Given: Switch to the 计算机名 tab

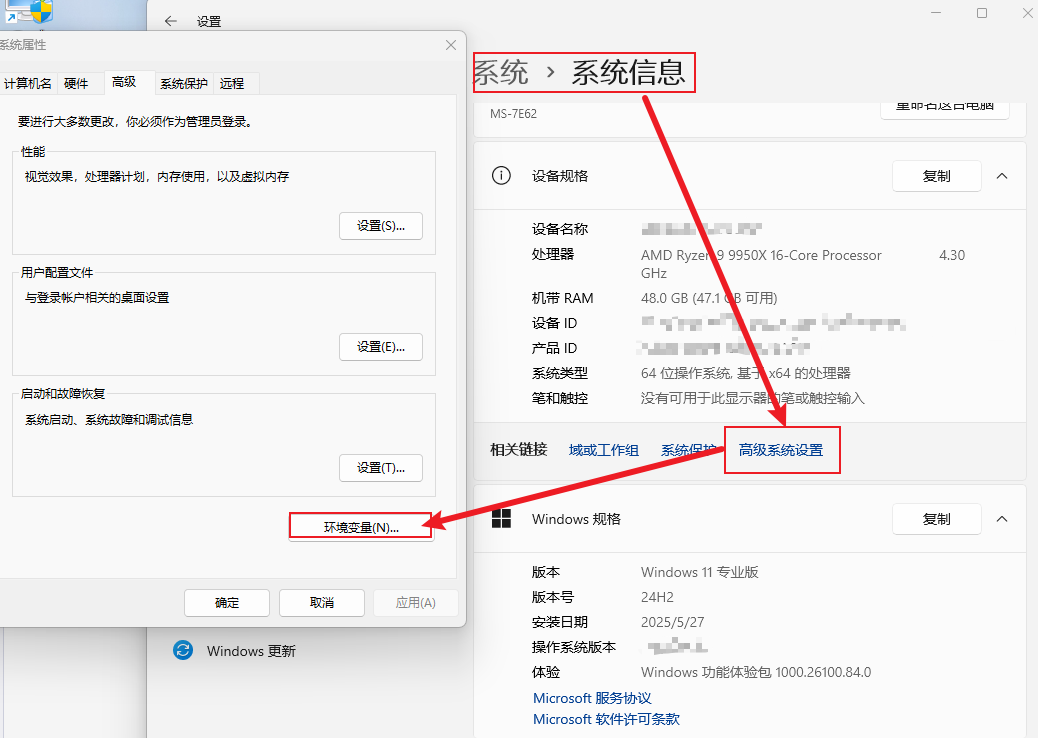Looking at the screenshot, I should (x=28, y=83).
